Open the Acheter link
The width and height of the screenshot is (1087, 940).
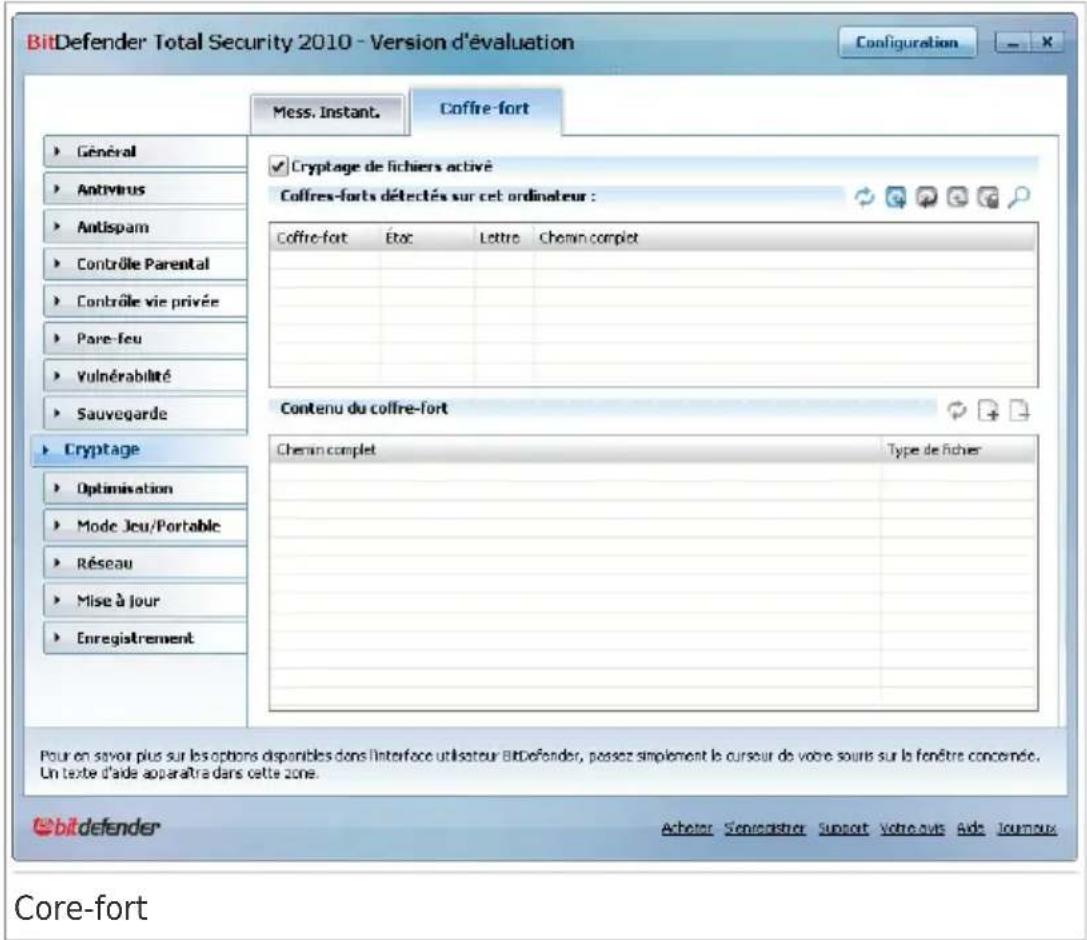(x=686, y=828)
